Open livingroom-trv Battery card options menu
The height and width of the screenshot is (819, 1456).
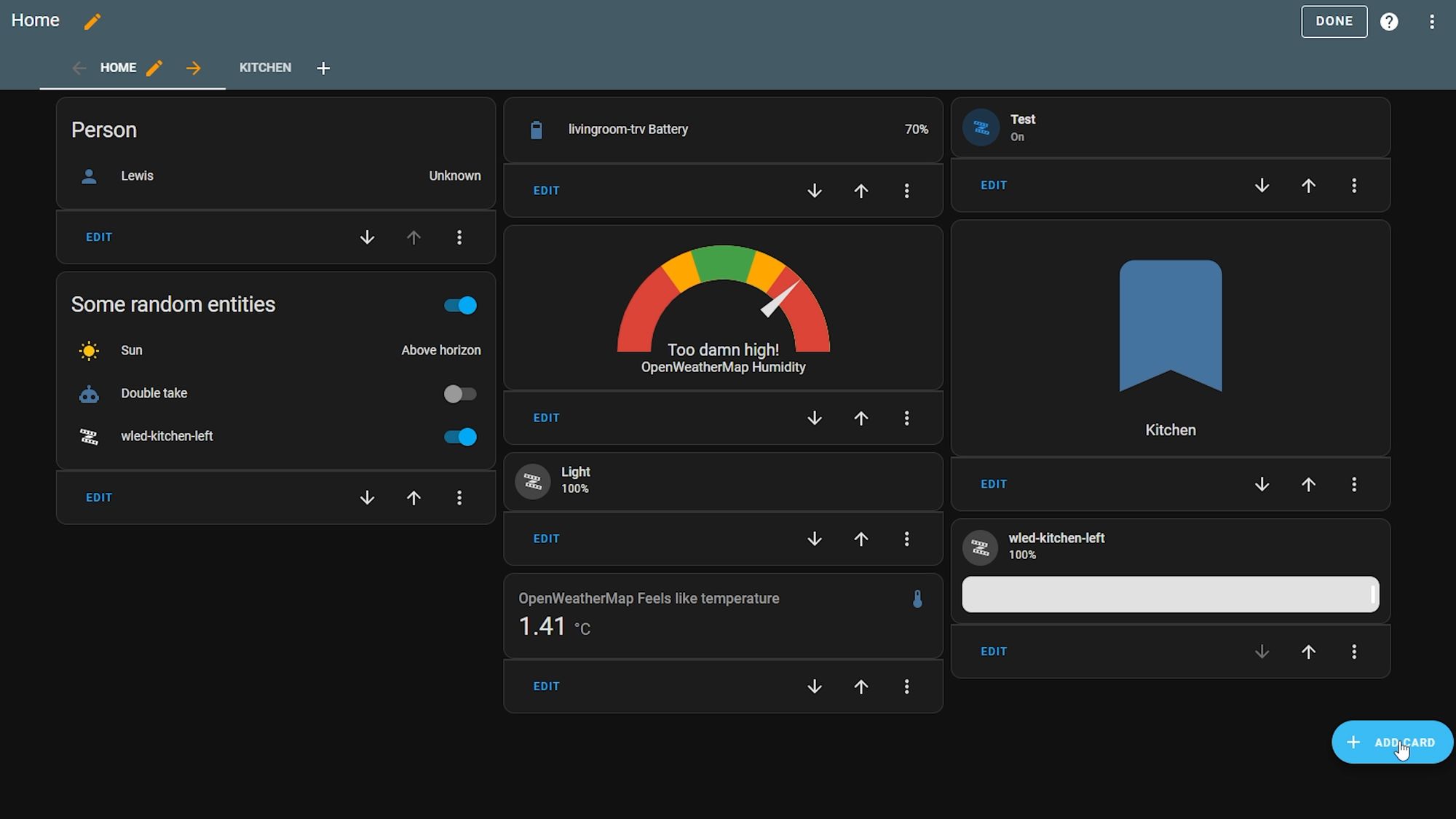click(x=907, y=191)
